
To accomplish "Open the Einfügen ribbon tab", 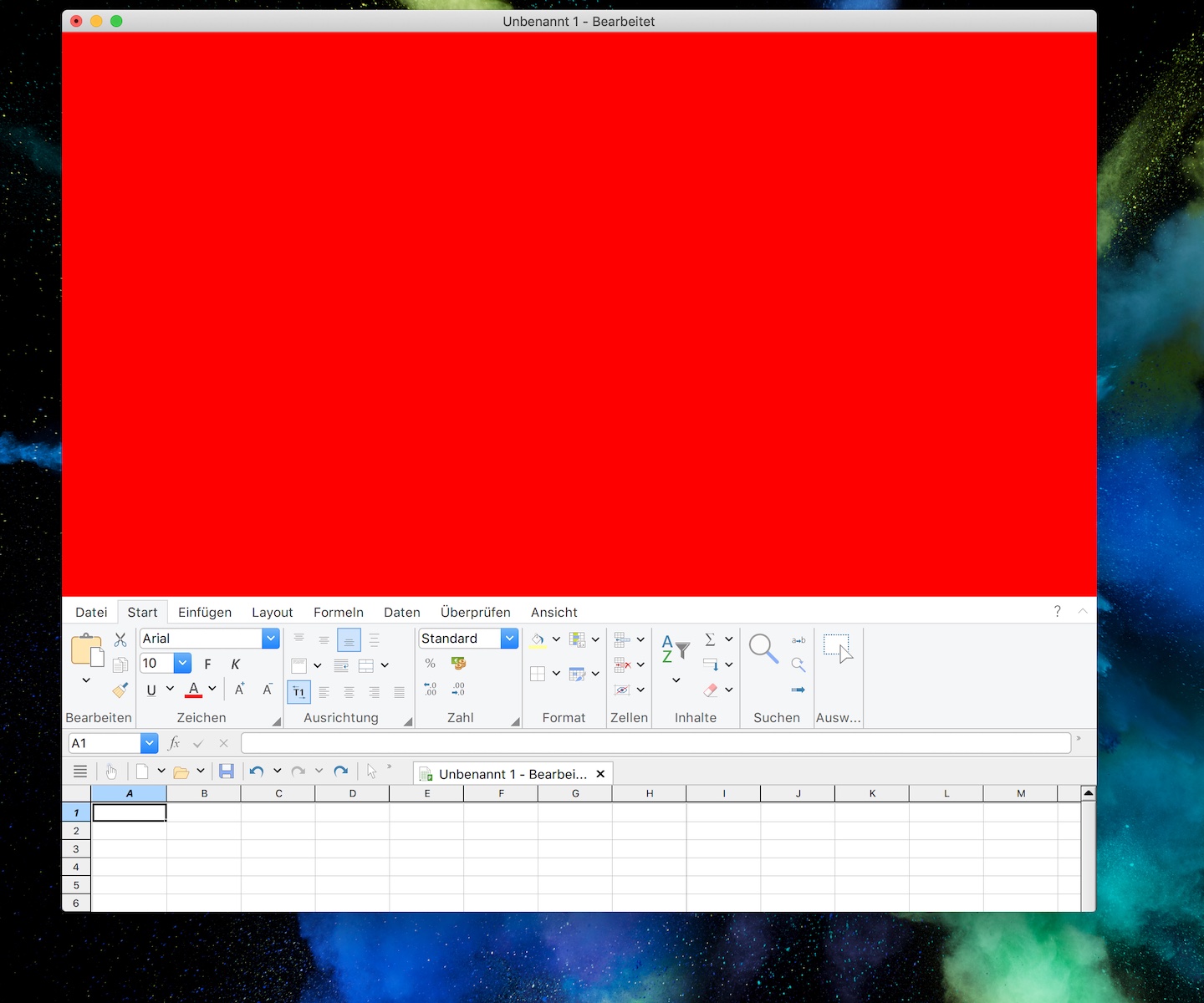I will (205, 613).
